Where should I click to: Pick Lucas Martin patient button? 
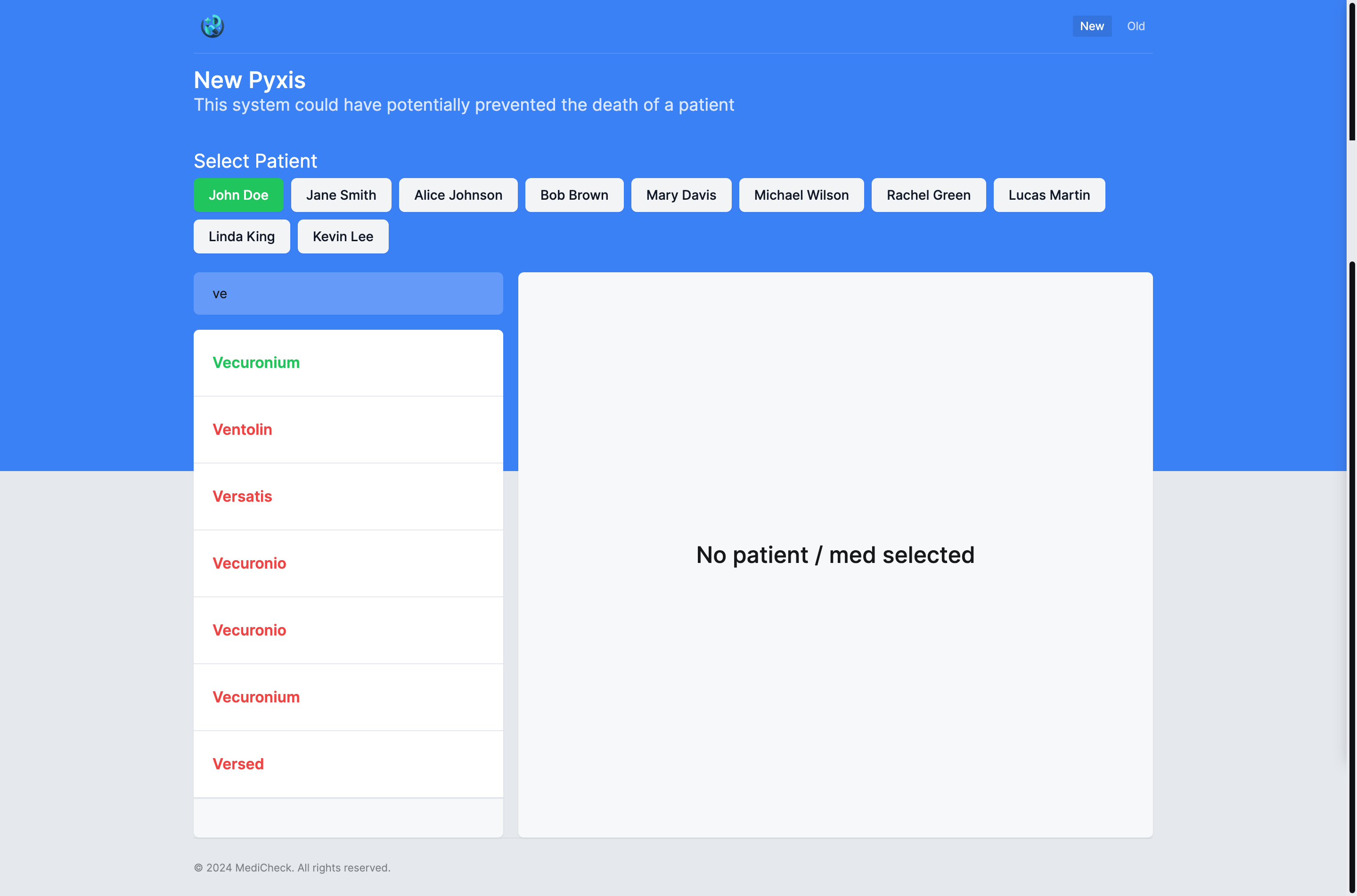[x=1048, y=195]
